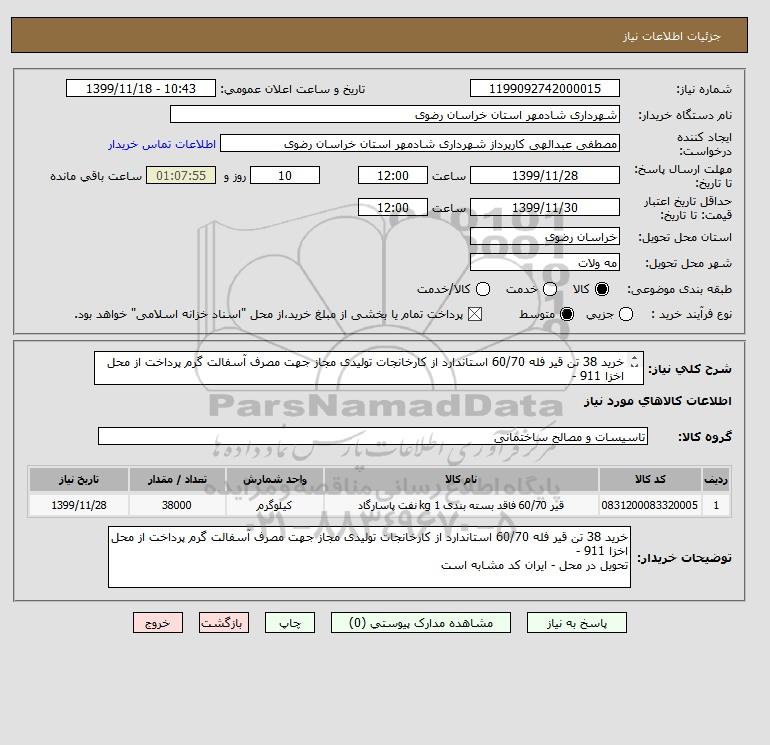Click the ردیف column header
This screenshot has width=770, height=745.
point(716,479)
